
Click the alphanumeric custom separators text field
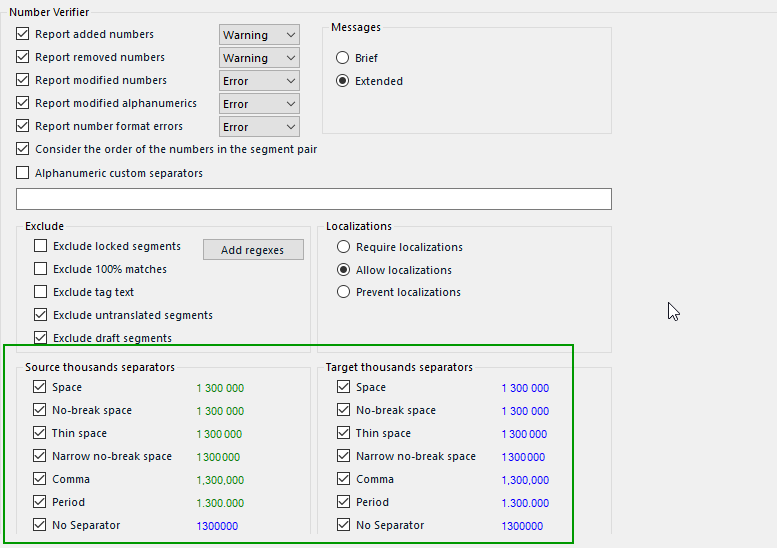pos(313,199)
